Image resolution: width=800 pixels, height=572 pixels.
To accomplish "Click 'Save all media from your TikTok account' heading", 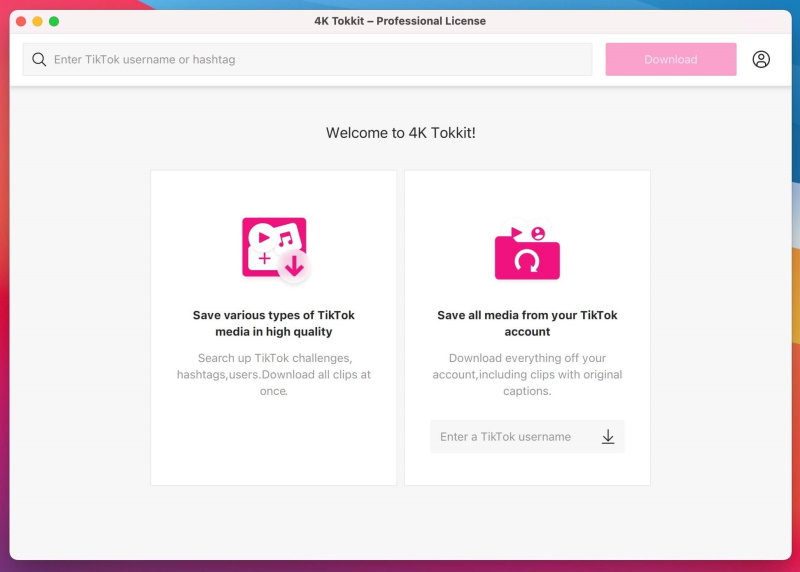I will click(527, 324).
